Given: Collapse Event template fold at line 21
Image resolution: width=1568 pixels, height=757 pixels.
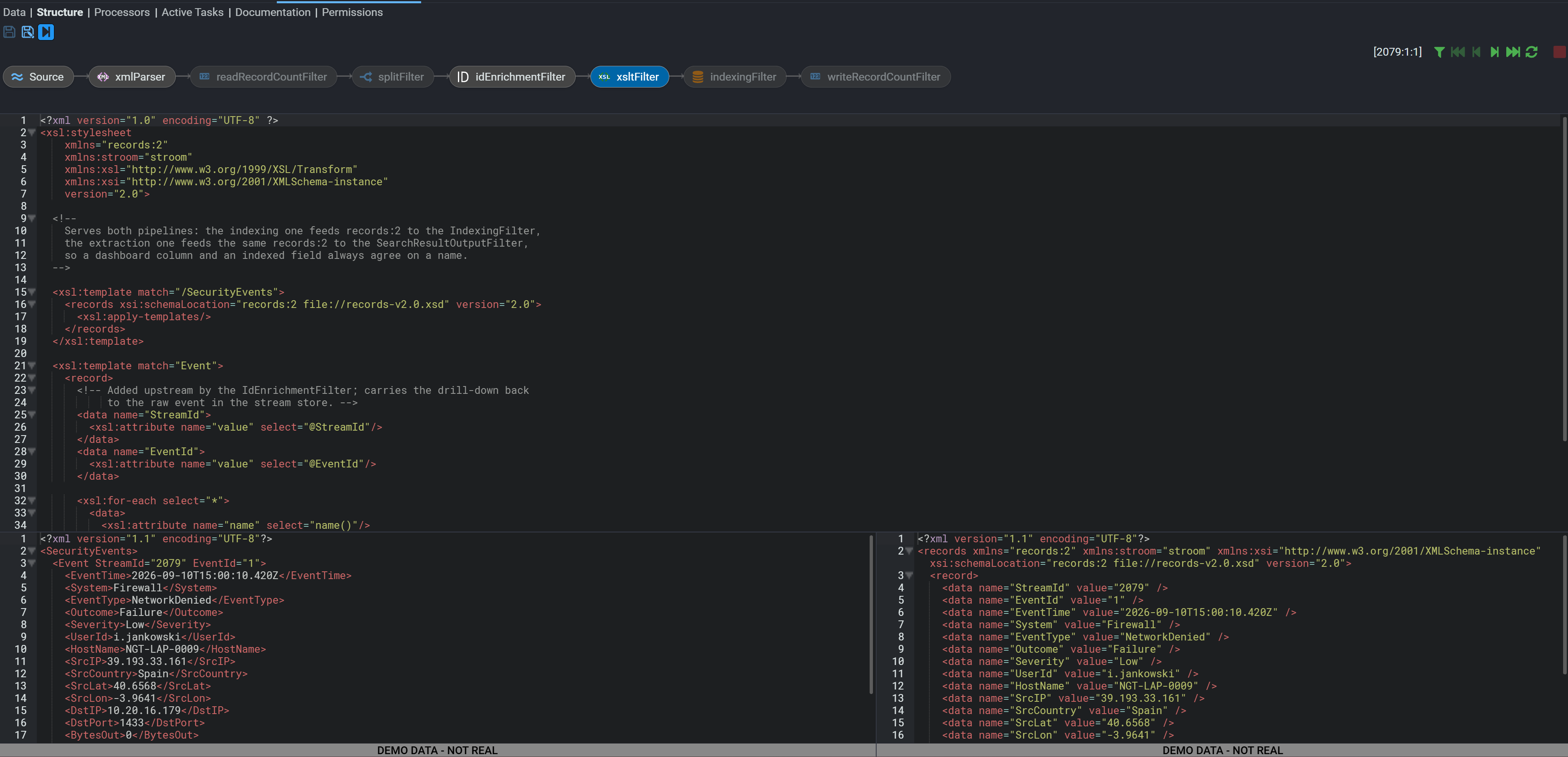Looking at the screenshot, I should (x=31, y=366).
